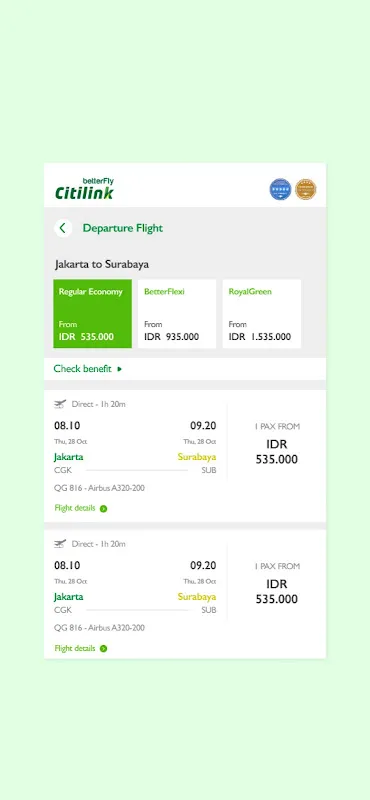The height and width of the screenshot is (800, 370).
Task: Click the first flight's Surabaya destination label
Action: click(x=197, y=457)
